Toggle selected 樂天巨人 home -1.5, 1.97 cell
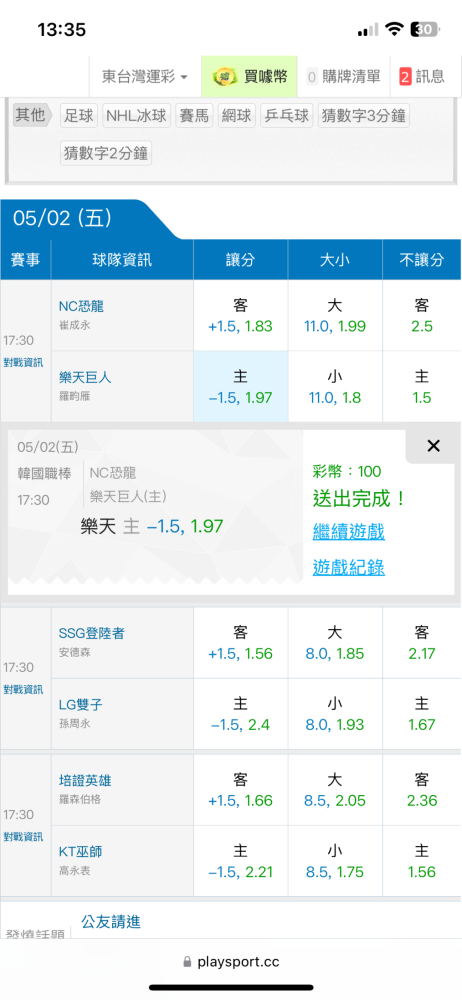 [241, 386]
